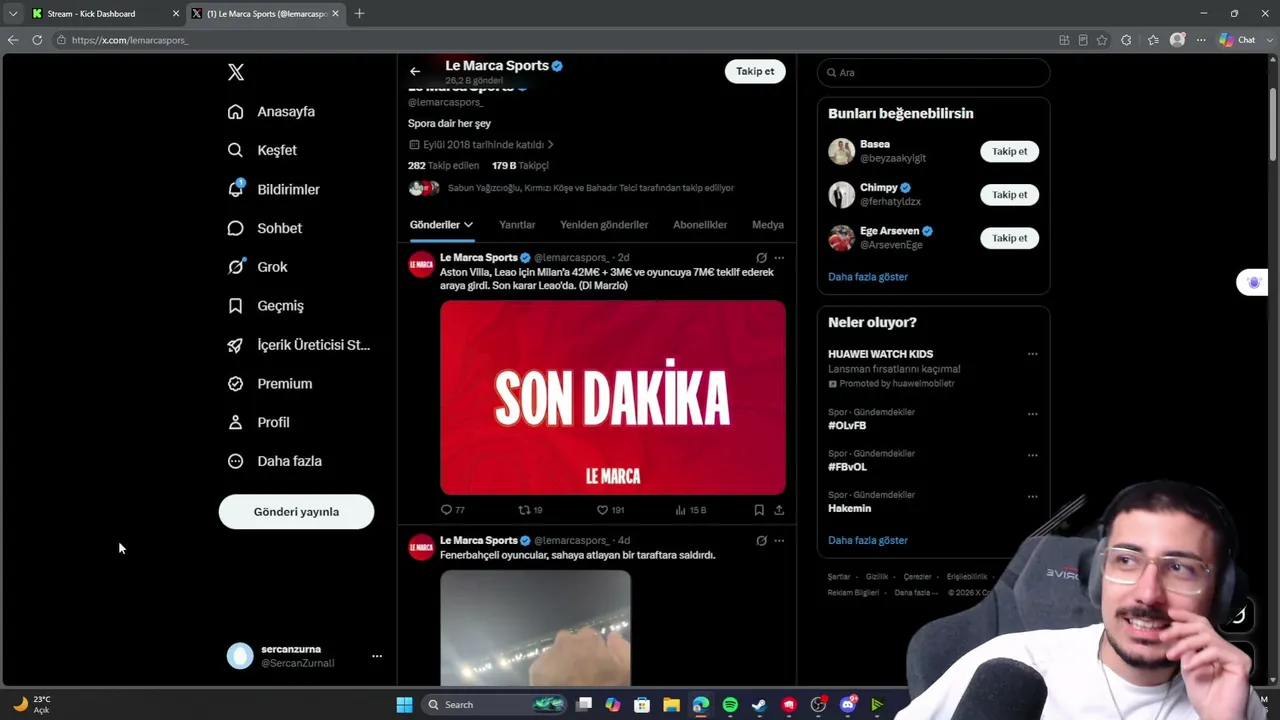Open more options on the Fenerbahçeli post
The height and width of the screenshot is (720, 1280).
[779, 541]
